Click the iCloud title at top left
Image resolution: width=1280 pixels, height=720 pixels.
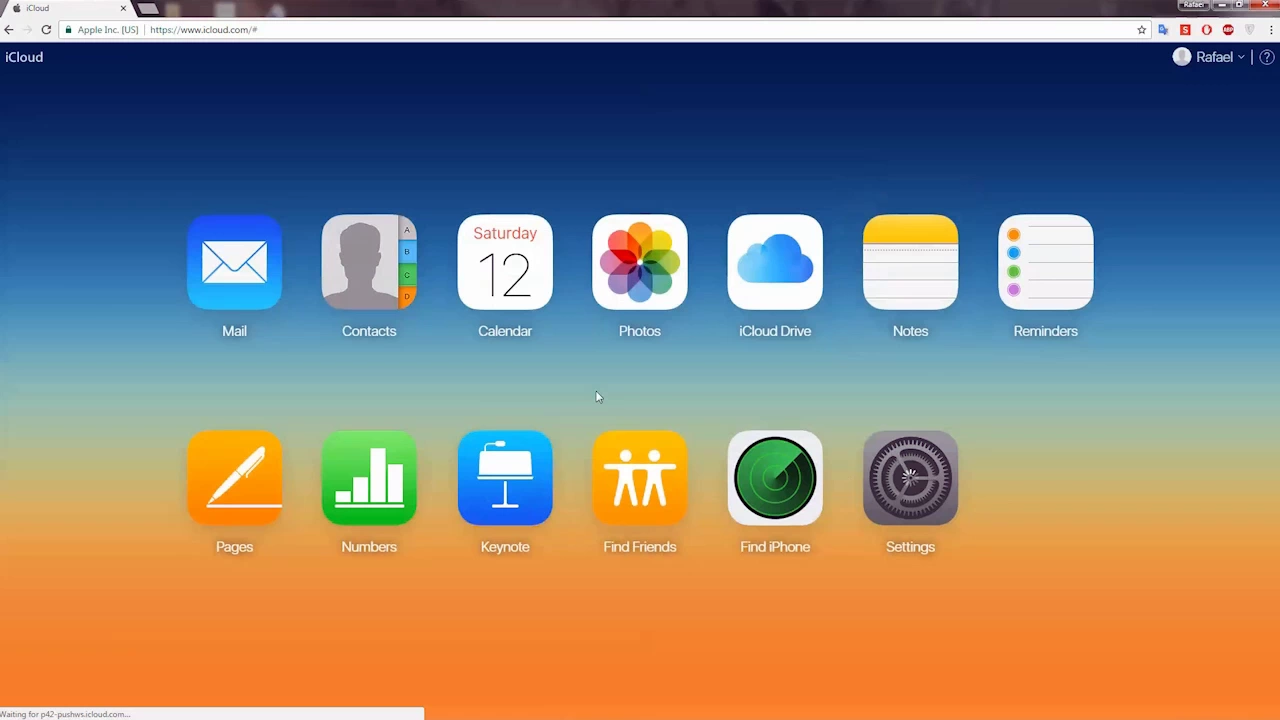(x=24, y=57)
